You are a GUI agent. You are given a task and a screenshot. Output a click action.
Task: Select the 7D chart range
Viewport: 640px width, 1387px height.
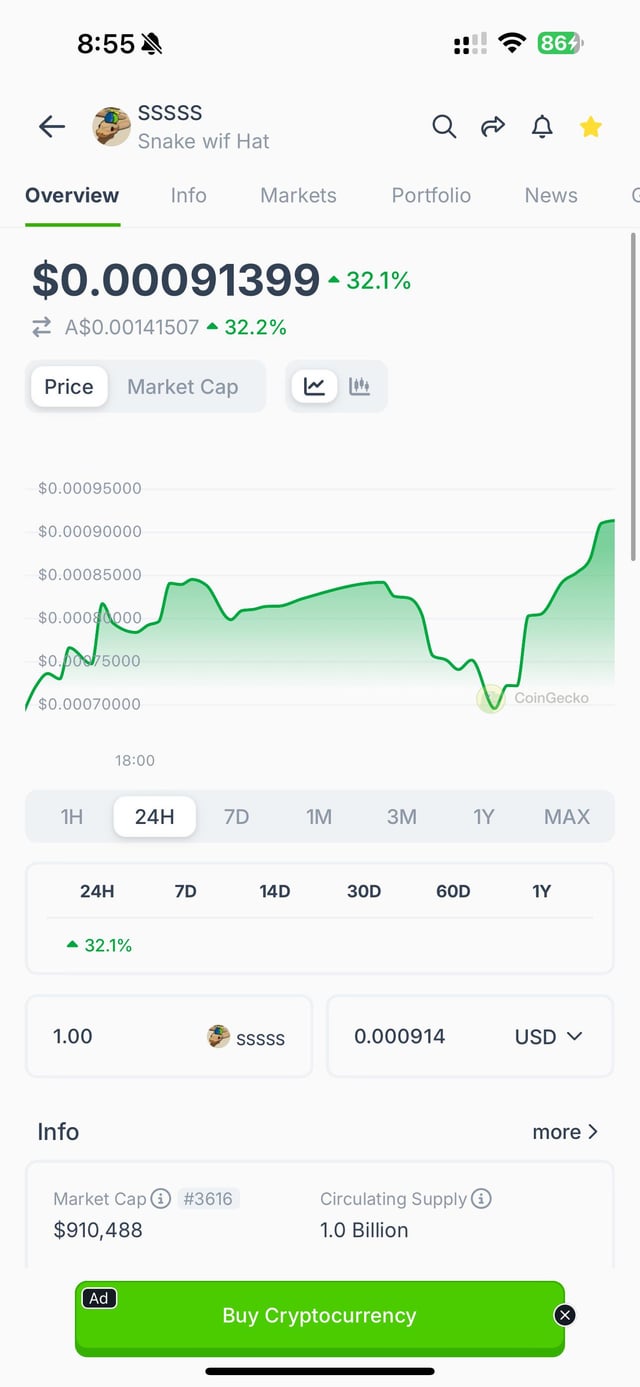(x=236, y=817)
